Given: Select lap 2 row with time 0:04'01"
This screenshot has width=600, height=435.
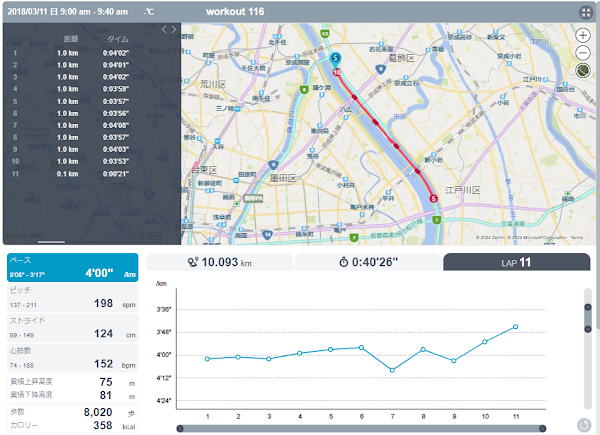Looking at the screenshot, I should pyautogui.click(x=92, y=65).
